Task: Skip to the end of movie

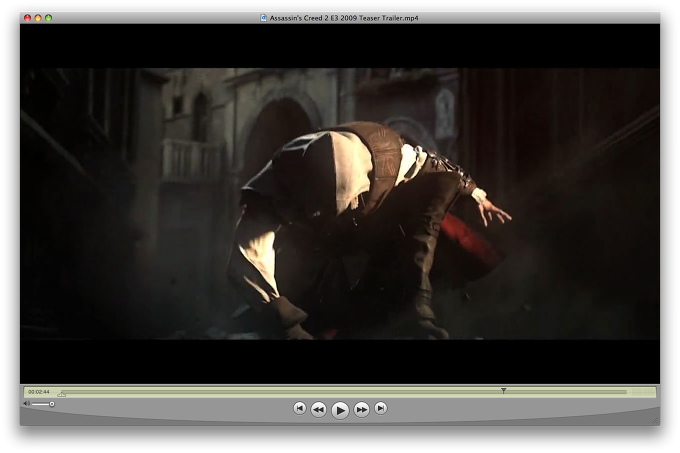Action: click(381, 408)
